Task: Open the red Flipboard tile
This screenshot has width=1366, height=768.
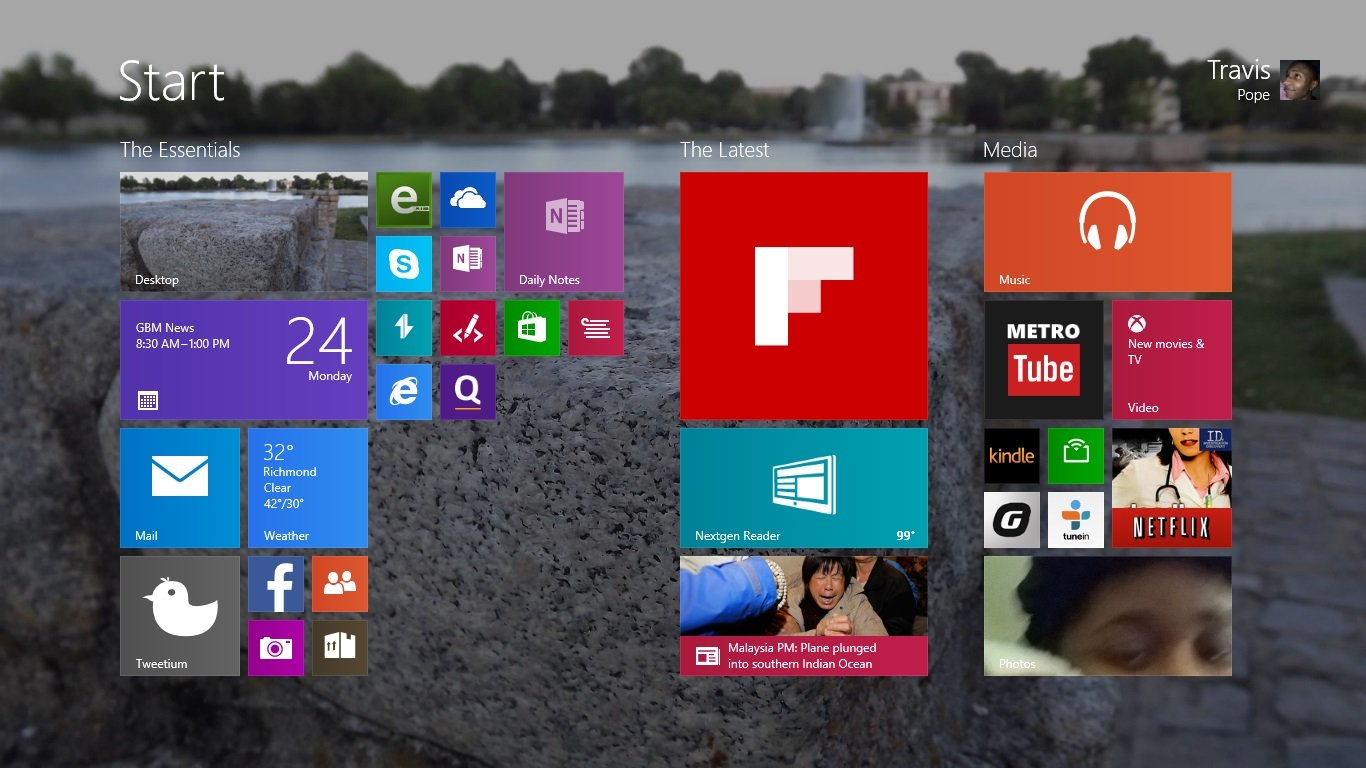Action: pyautogui.click(x=804, y=296)
